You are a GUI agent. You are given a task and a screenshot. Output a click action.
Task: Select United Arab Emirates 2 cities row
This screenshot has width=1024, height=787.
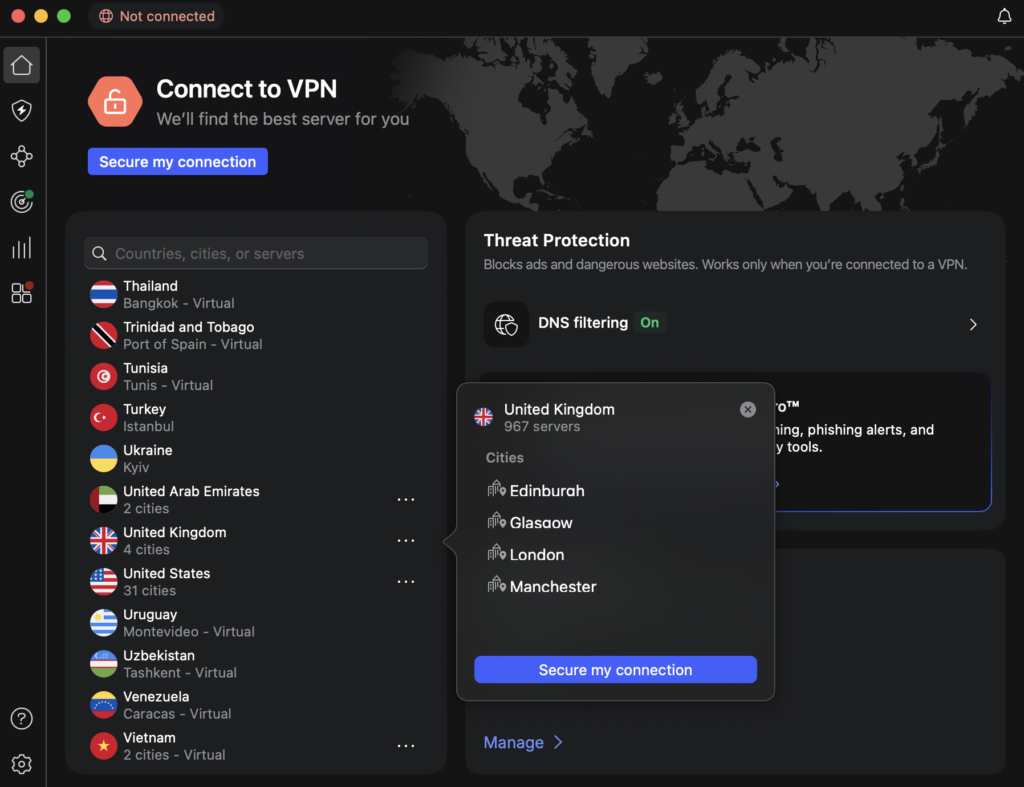click(x=256, y=500)
